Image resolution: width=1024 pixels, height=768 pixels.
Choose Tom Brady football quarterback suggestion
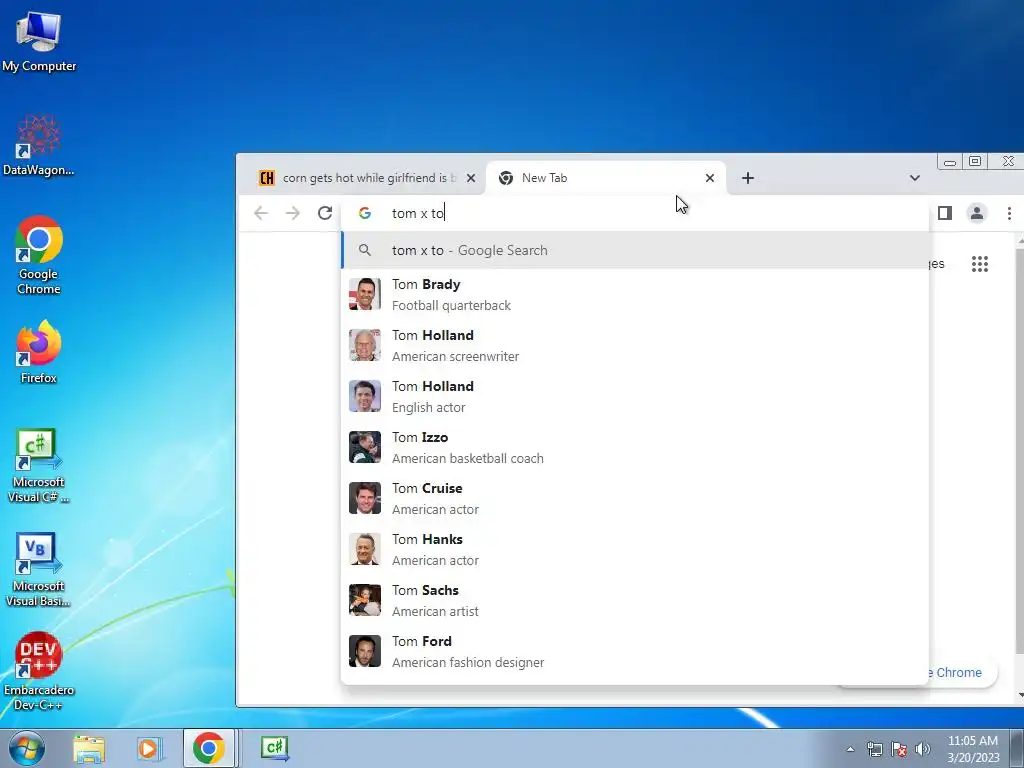pos(635,295)
